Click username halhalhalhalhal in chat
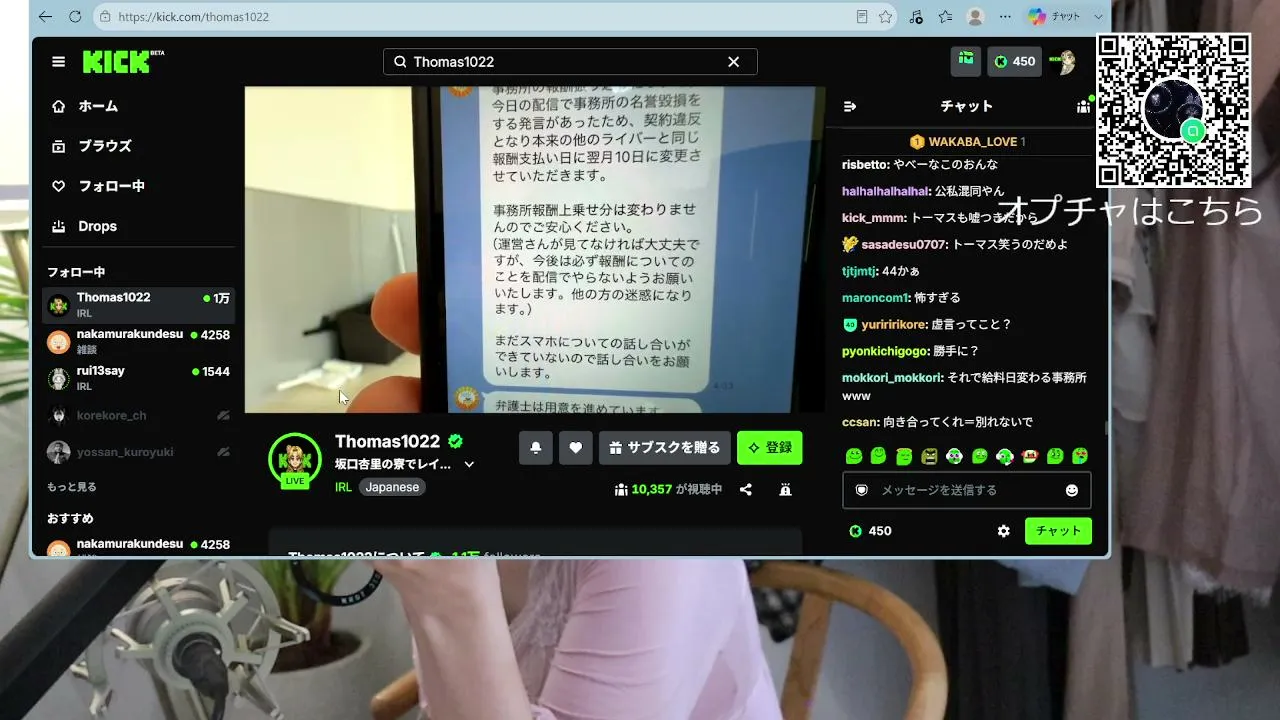This screenshot has width=1280, height=720. (885, 191)
